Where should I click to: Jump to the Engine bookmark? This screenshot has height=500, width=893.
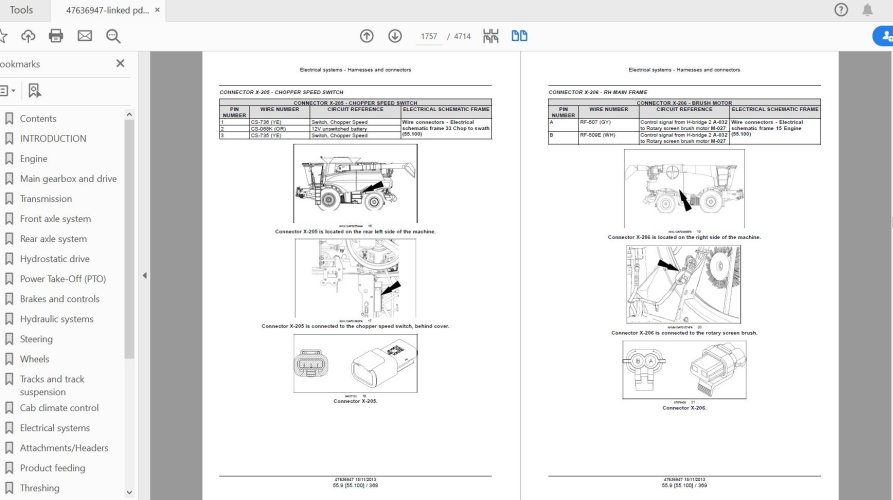tap(34, 159)
